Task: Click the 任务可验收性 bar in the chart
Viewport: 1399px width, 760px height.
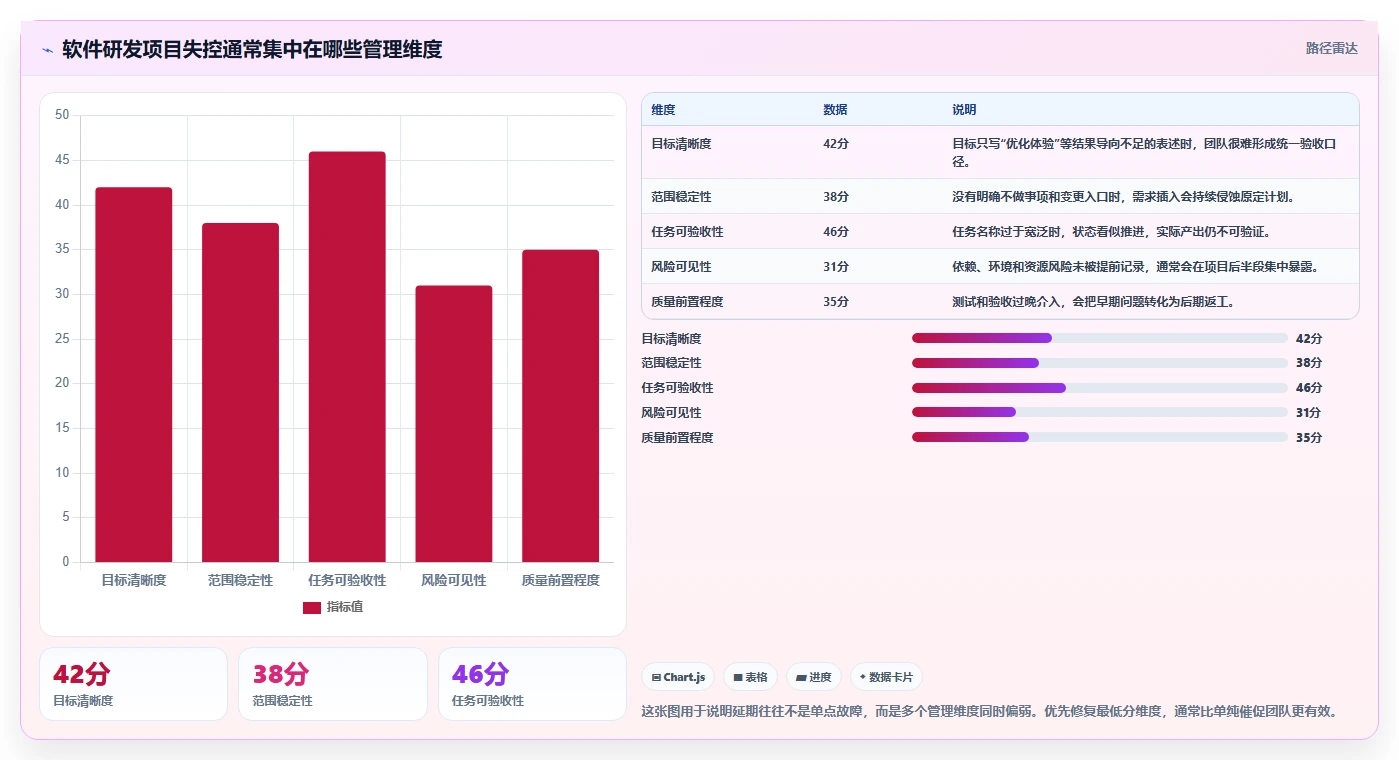Action: (347, 357)
